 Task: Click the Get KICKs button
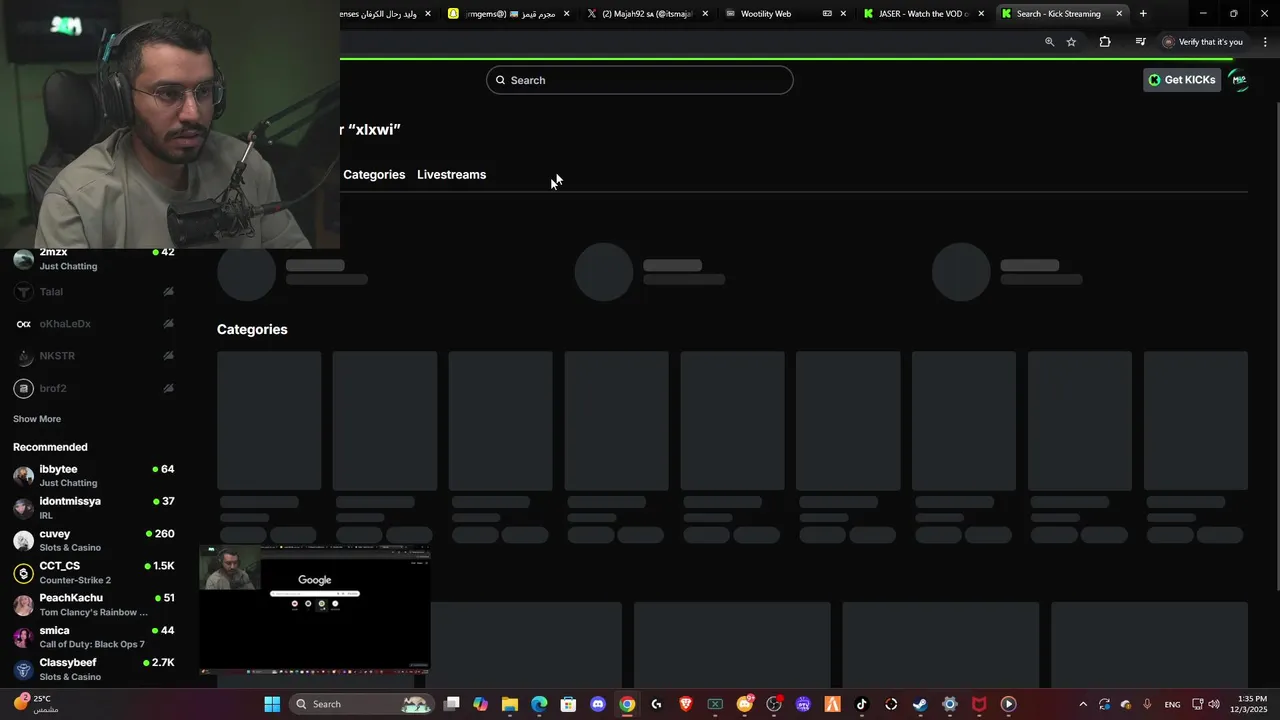(1182, 80)
